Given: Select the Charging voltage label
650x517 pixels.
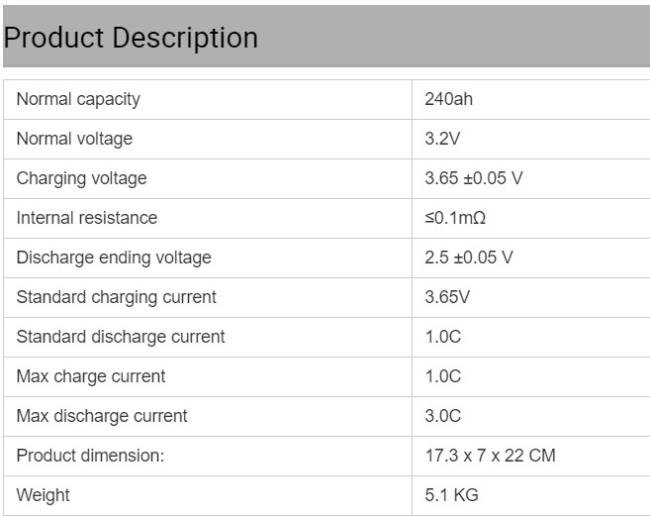Looking at the screenshot, I should (x=82, y=179).
